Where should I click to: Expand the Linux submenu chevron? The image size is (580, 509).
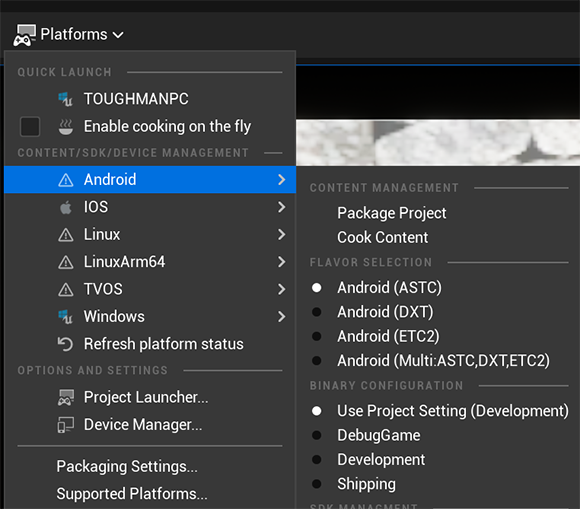point(281,235)
